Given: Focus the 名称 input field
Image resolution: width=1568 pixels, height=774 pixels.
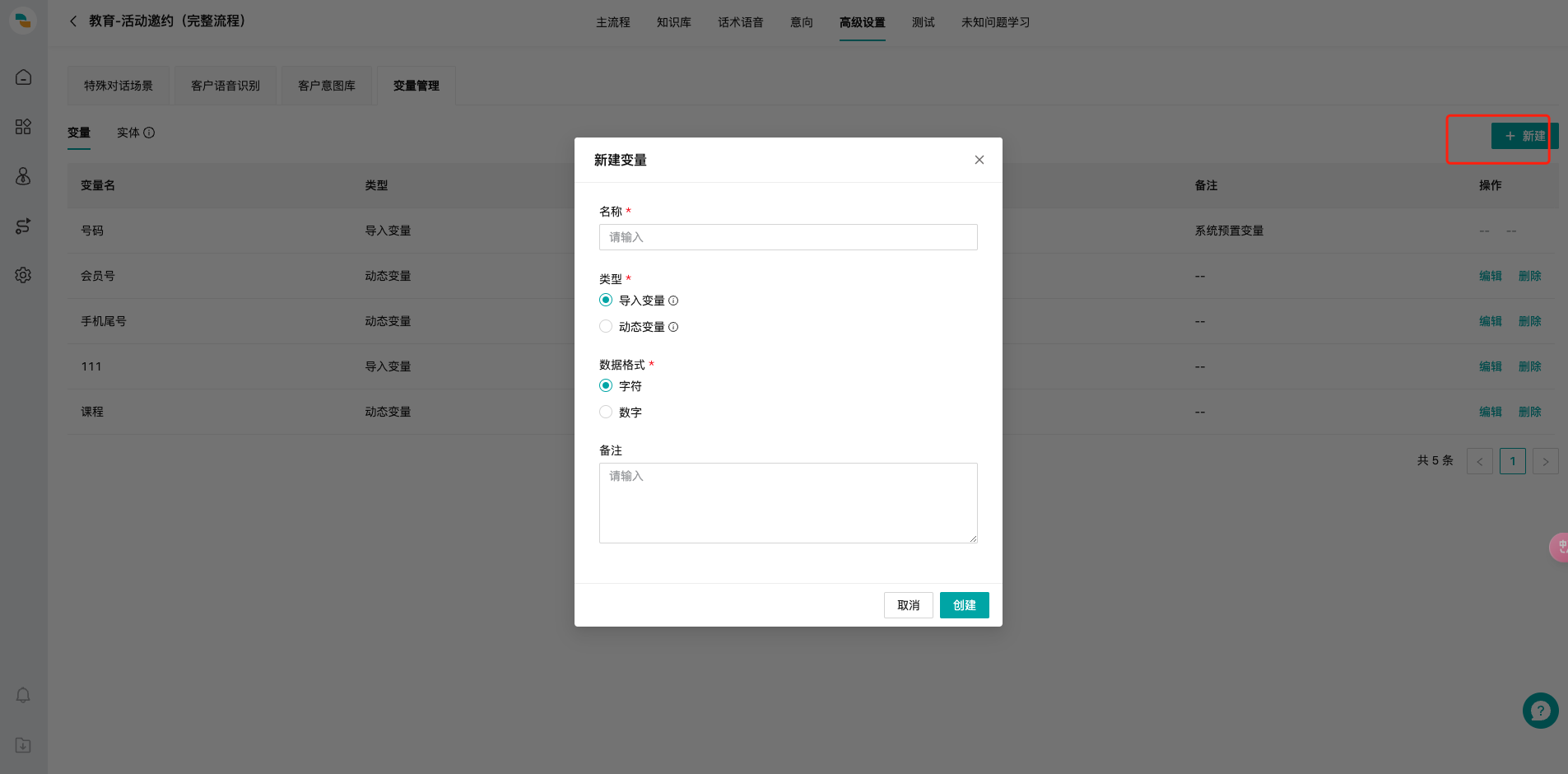Looking at the screenshot, I should [789, 237].
